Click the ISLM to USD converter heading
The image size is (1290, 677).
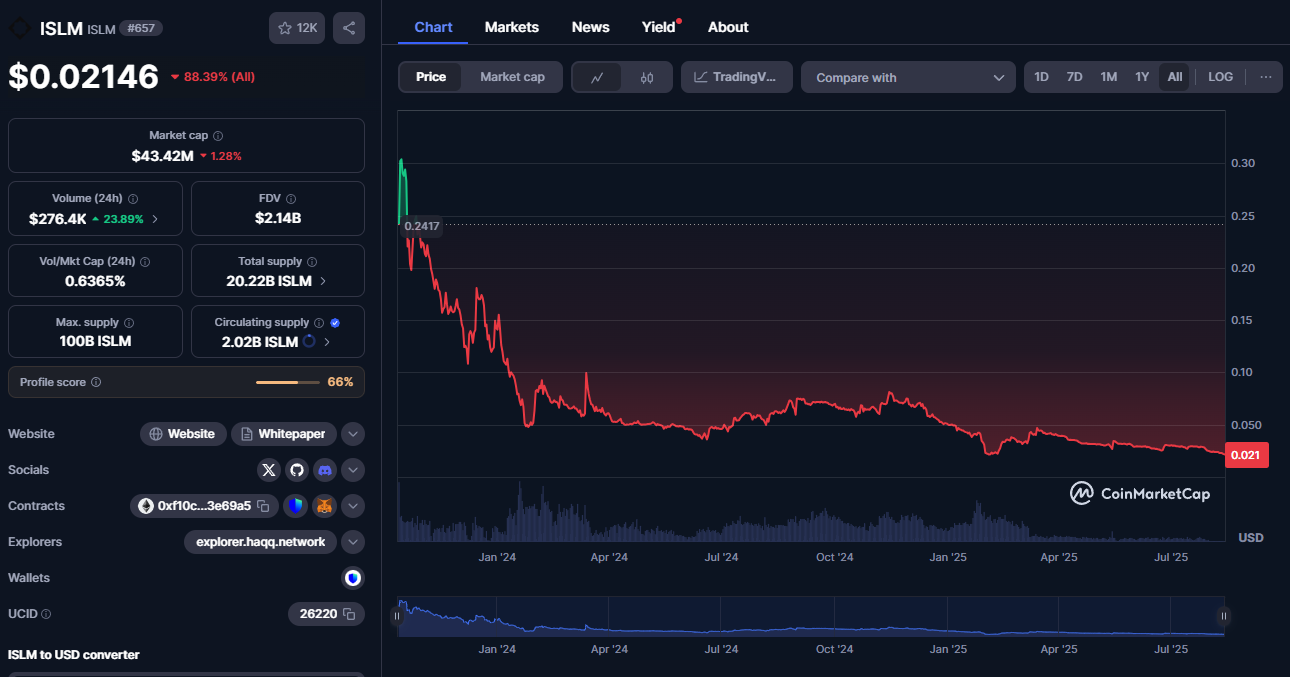pos(74,655)
